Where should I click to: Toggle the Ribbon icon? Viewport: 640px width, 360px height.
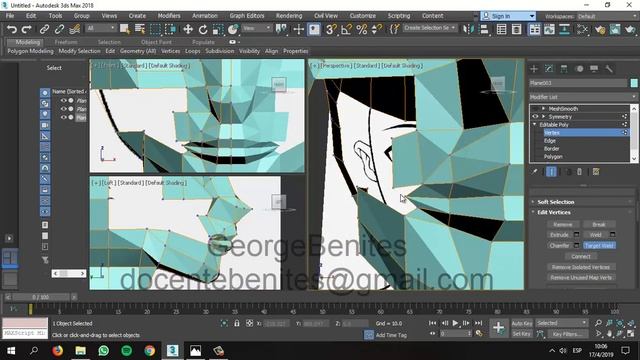coord(534,29)
